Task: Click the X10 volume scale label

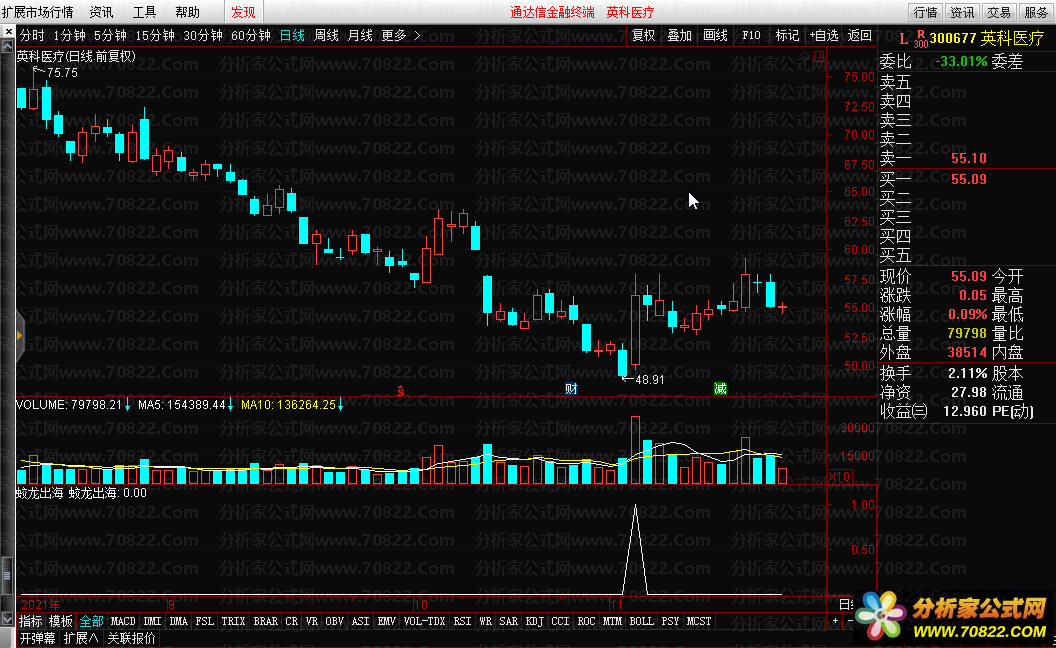Action: (839, 477)
